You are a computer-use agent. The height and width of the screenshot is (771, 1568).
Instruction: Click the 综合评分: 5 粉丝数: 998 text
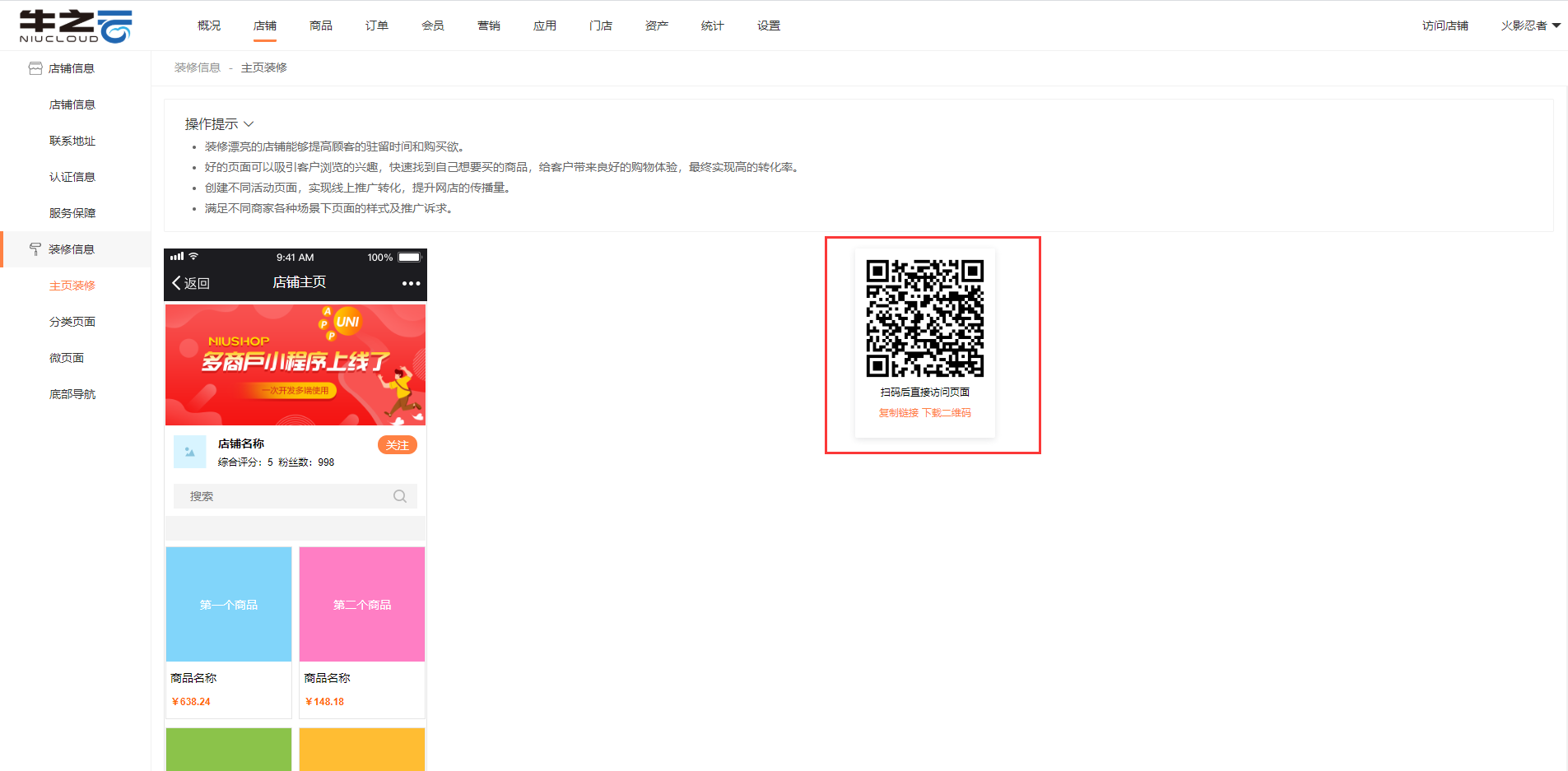click(277, 462)
